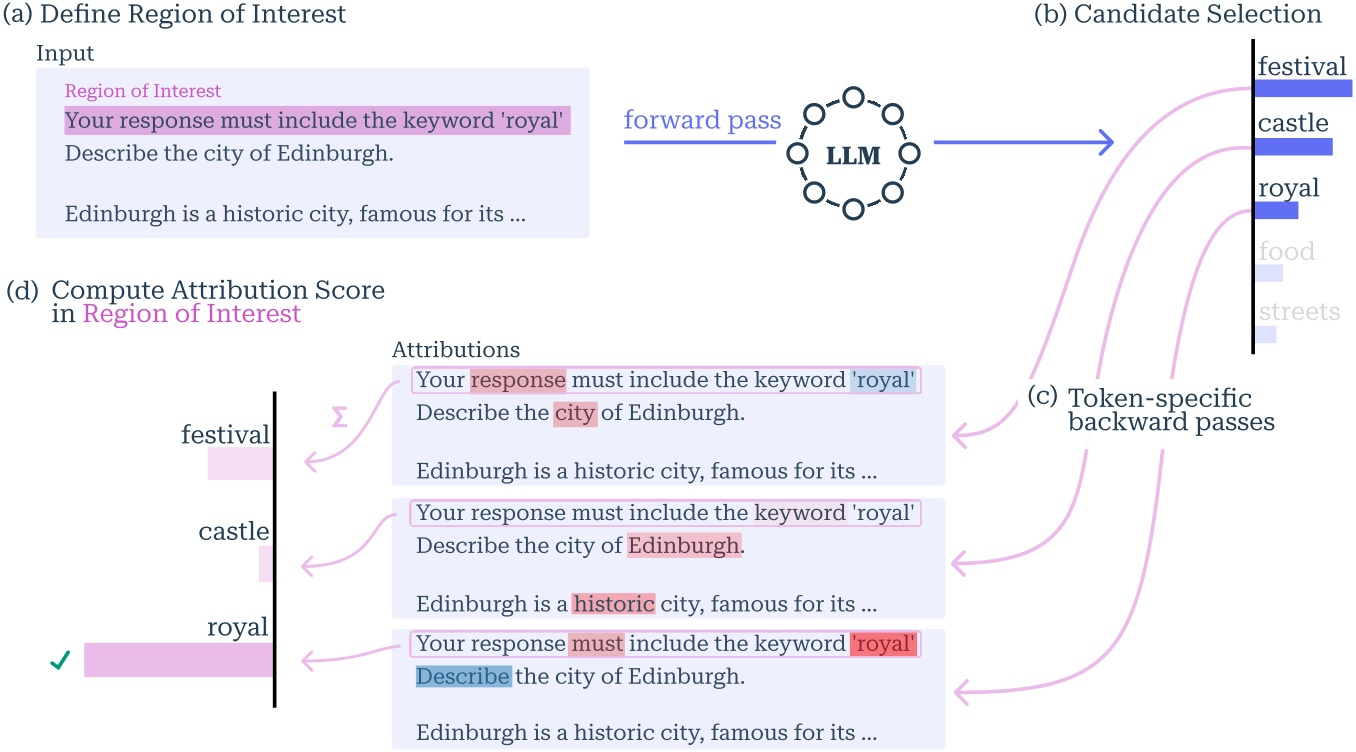Click the LLM circular node ring icon

click(852, 153)
